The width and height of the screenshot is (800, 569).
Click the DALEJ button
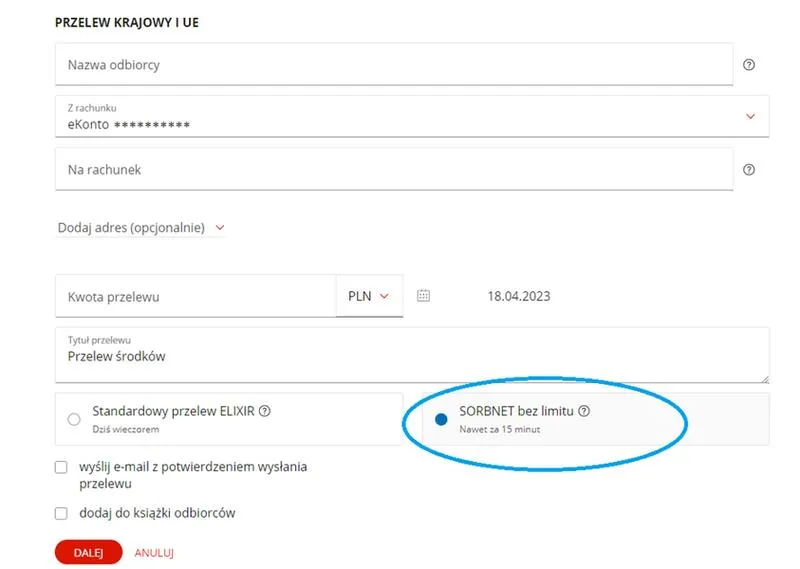pos(88,552)
